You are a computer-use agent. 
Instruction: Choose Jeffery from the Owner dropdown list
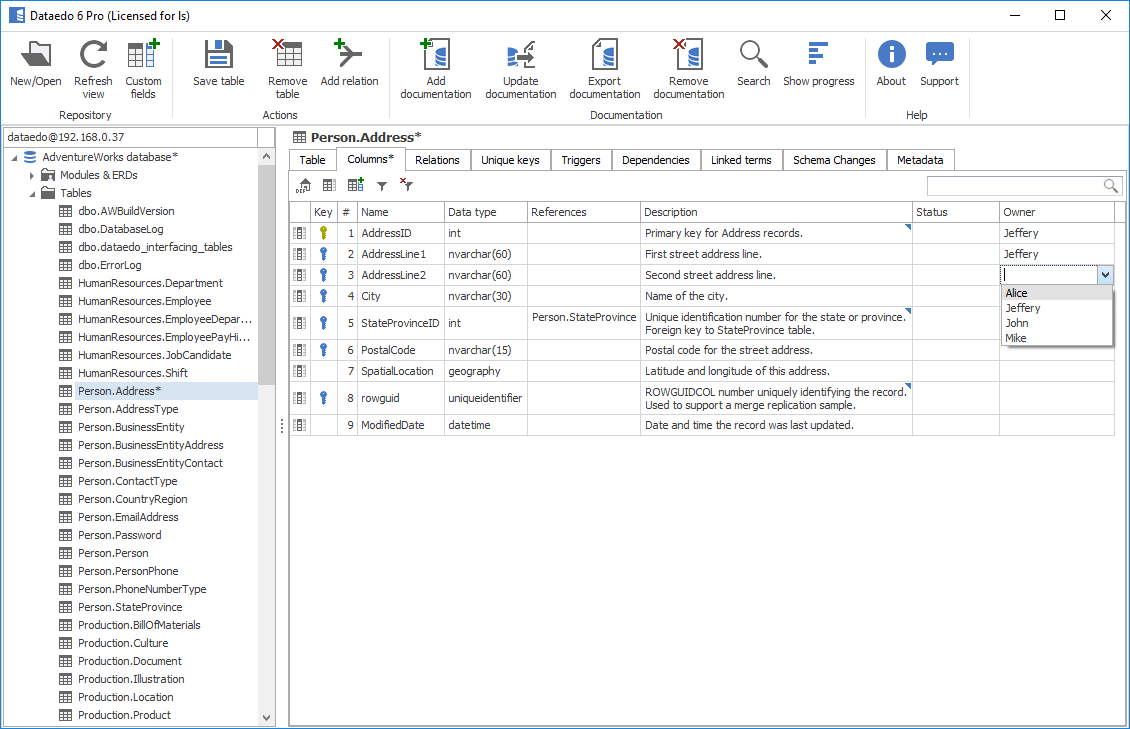[1023, 308]
